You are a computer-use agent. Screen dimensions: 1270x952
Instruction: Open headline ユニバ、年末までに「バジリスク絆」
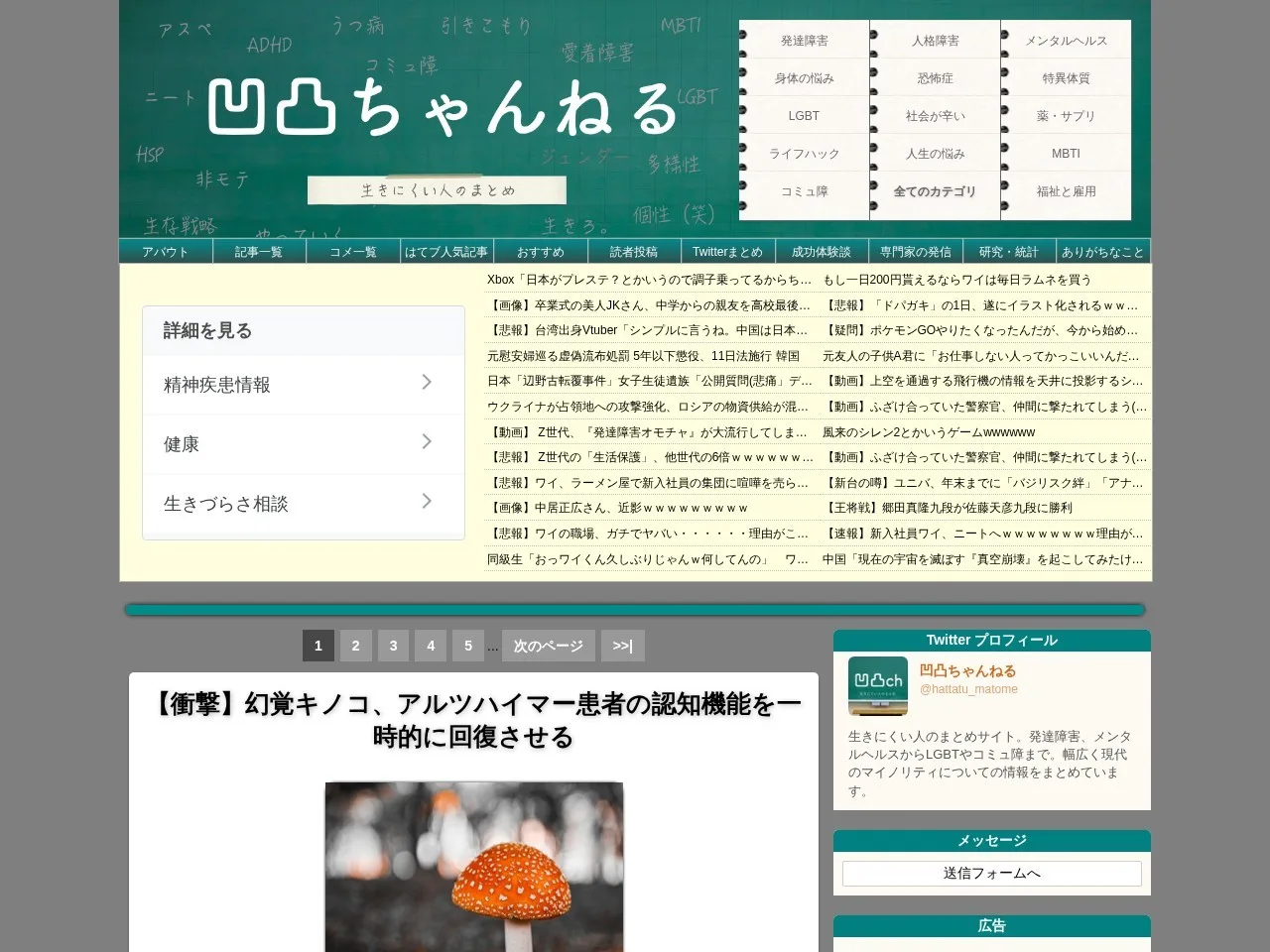click(x=984, y=483)
